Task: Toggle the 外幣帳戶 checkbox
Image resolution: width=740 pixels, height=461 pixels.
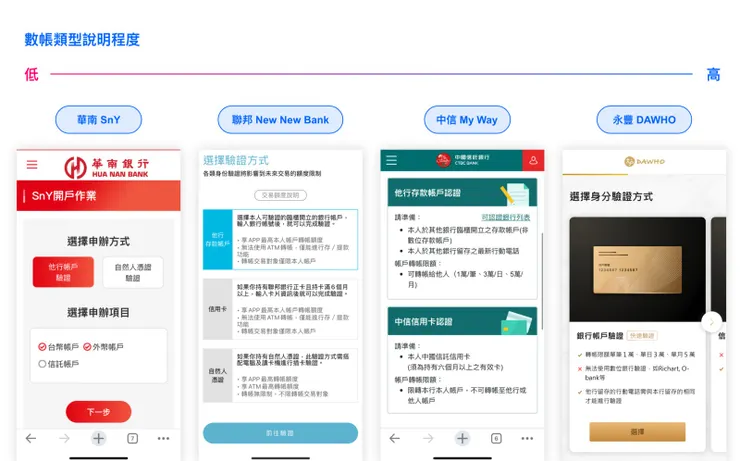Action: point(103,347)
